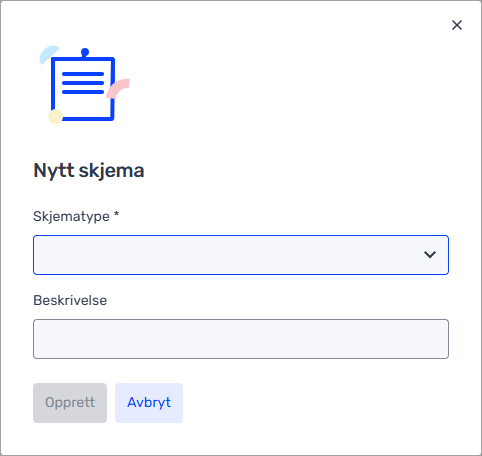This screenshot has height=456, width=482.
Task: Click the blue clipboard illustration
Action: pyautogui.click(x=84, y=85)
